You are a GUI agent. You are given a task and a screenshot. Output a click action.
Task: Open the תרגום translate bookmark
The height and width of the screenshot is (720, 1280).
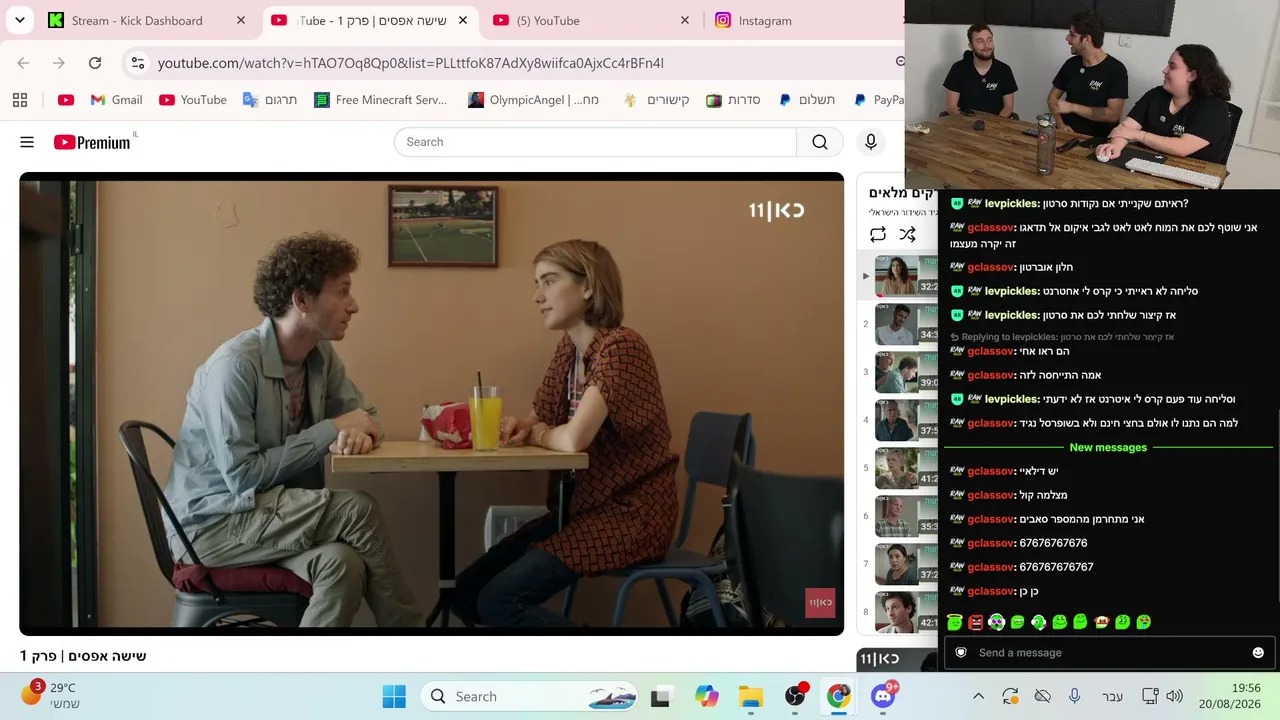tap(270, 100)
